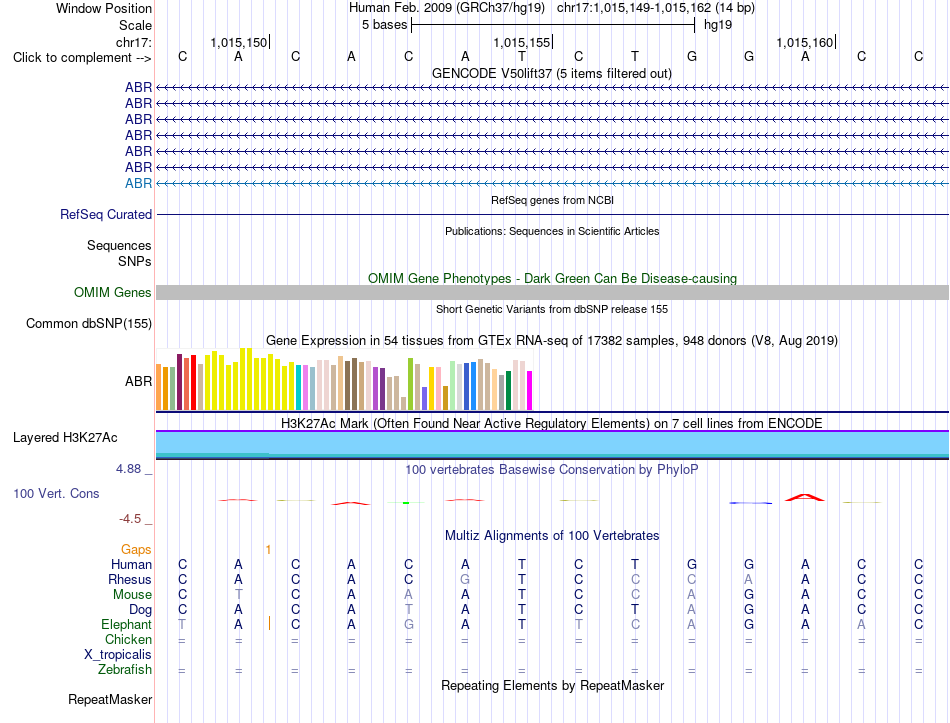Click the 100 Vert. Cons label
The image size is (950, 723).
56,493
